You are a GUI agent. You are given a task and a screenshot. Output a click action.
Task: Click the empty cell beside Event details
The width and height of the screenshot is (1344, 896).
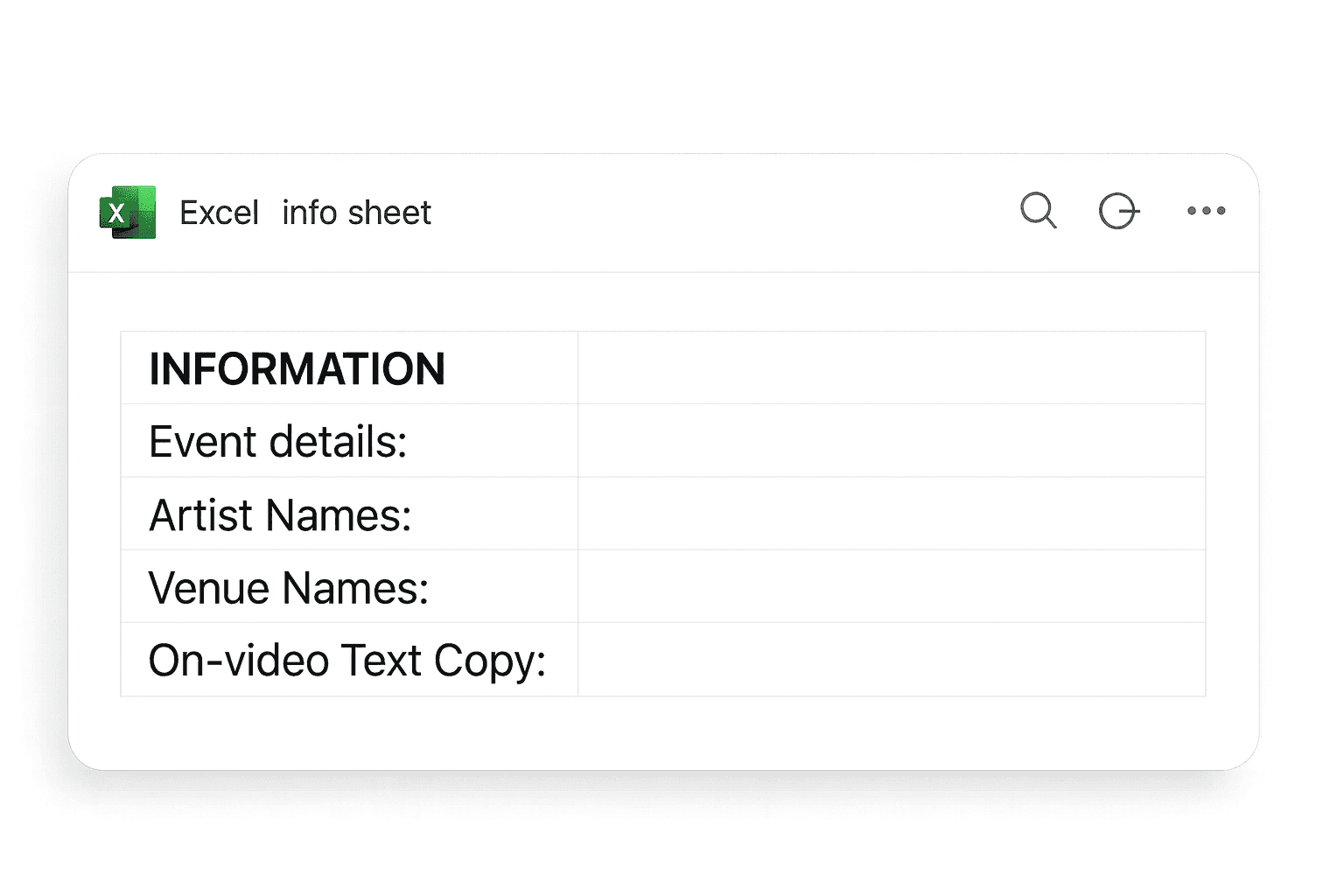tap(891, 440)
